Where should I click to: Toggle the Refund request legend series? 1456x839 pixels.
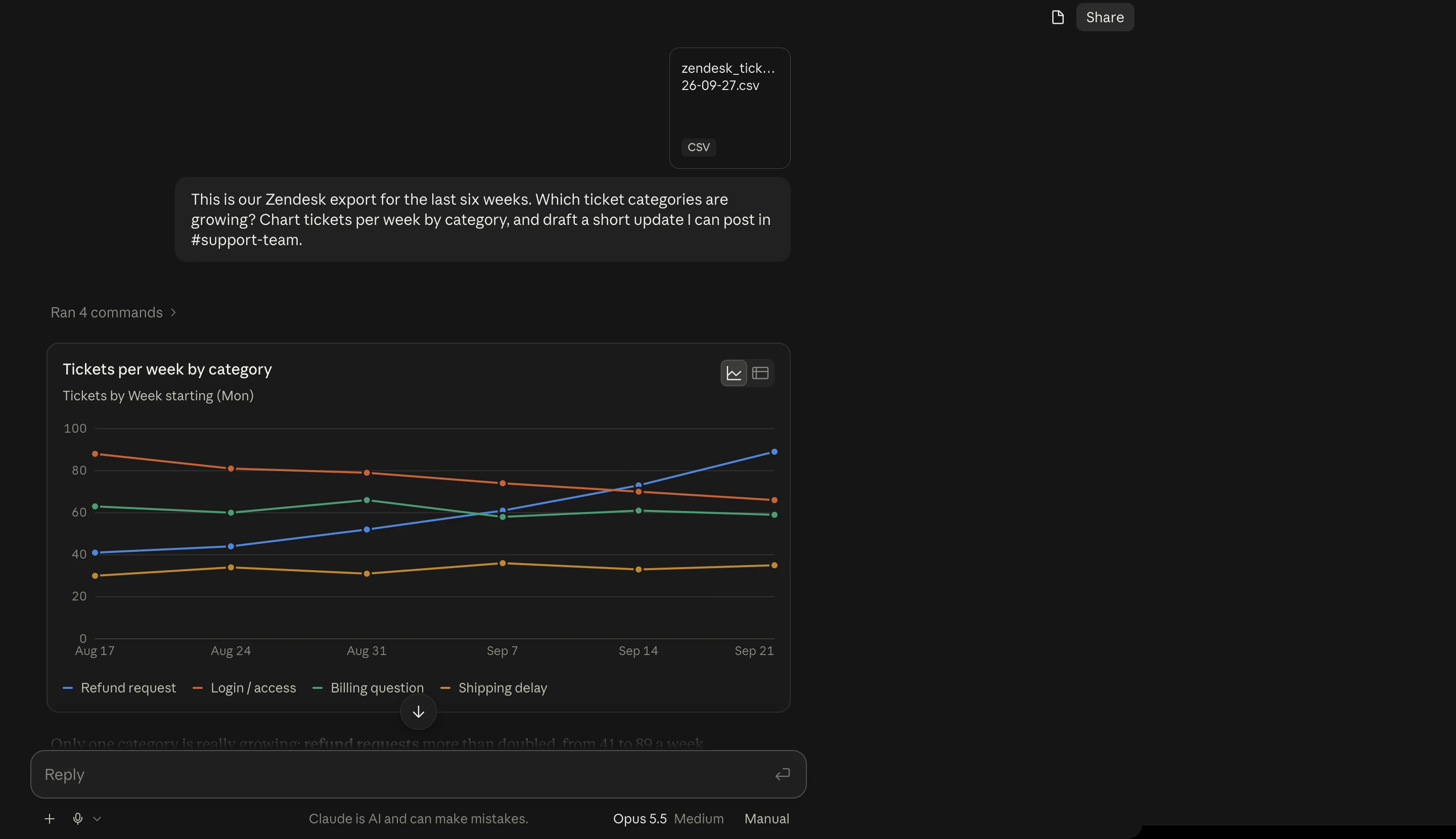119,687
